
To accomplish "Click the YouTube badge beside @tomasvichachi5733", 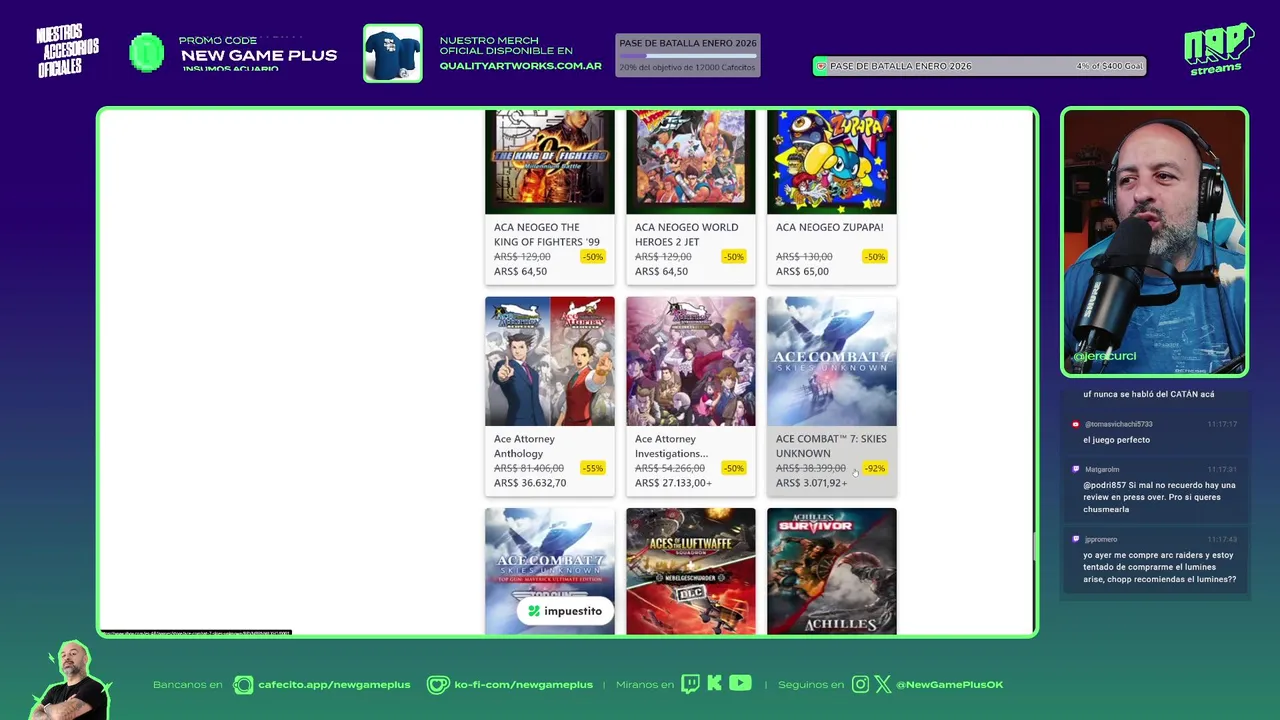I will pyautogui.click(x=1076, y=424).
